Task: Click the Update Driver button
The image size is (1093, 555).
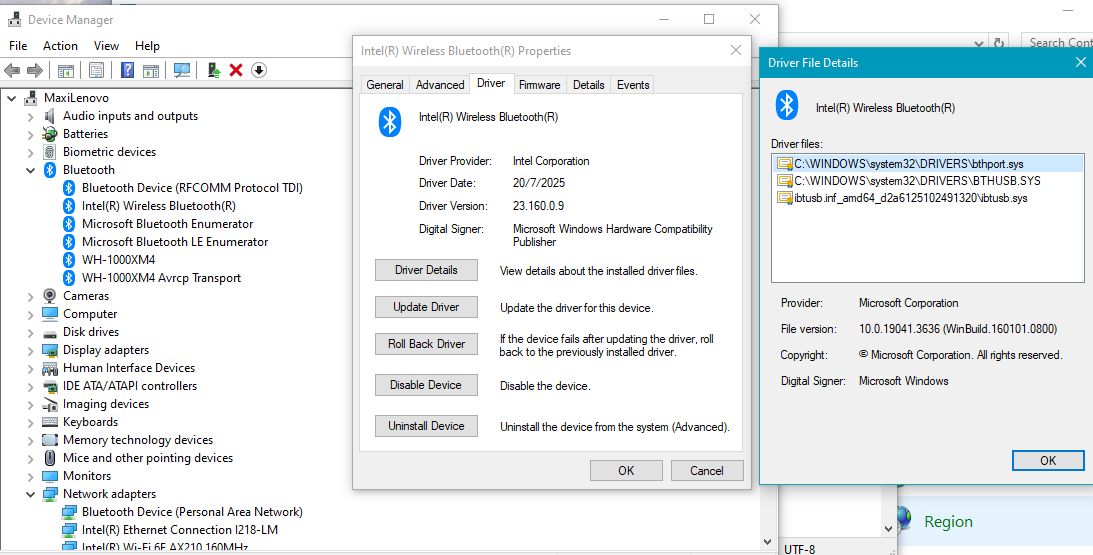Action: (x=426, y=307)
